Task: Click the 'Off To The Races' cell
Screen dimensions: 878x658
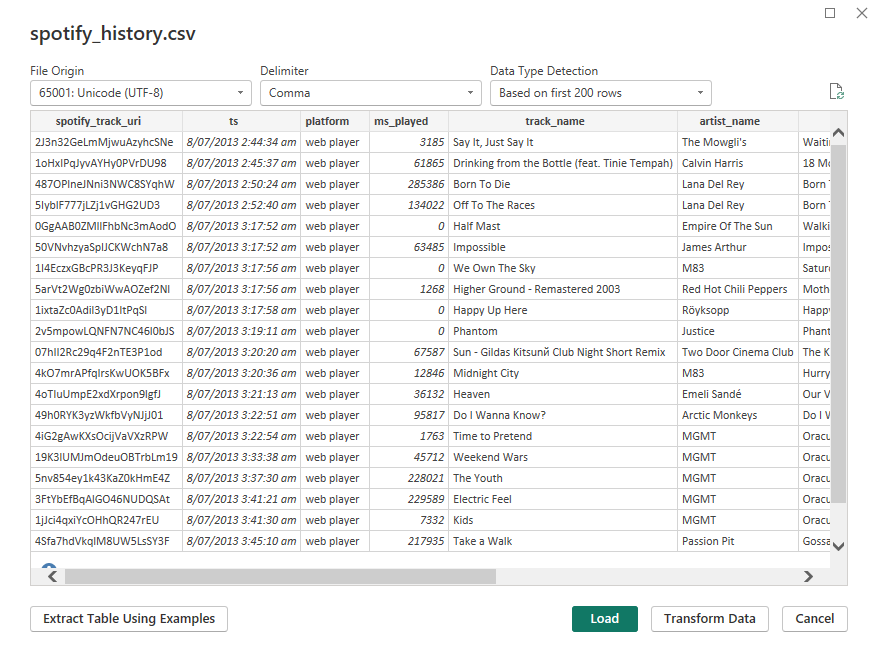Action: click(563, 206)
